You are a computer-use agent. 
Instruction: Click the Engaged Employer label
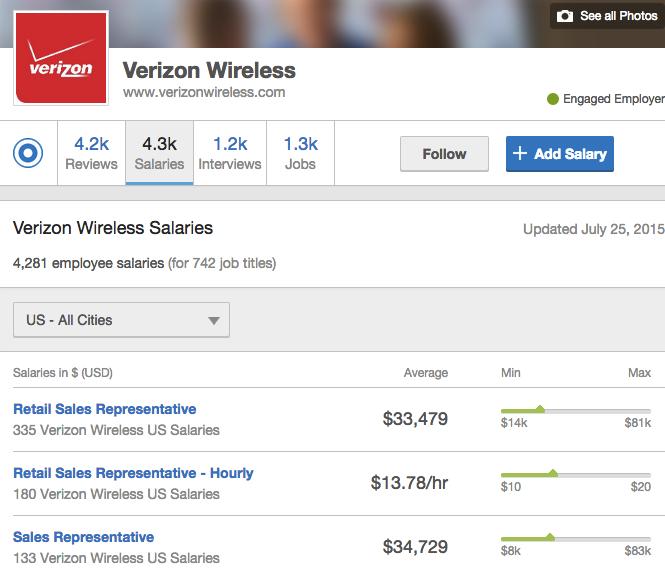pos(614,99)
